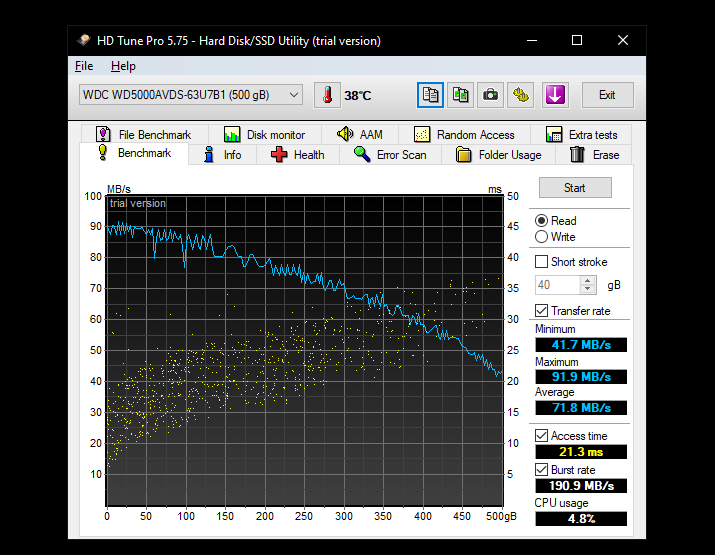Click the Minimum 41.7 MB/s value
The width and height of the screenshot is (715, 555).
coord(581,345)
